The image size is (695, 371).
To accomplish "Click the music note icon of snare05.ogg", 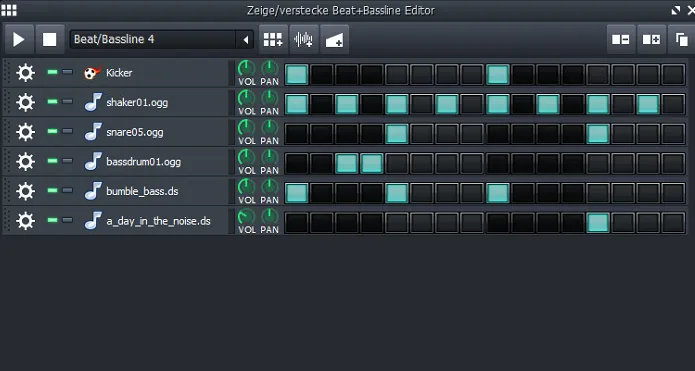I will coord(93,132).
